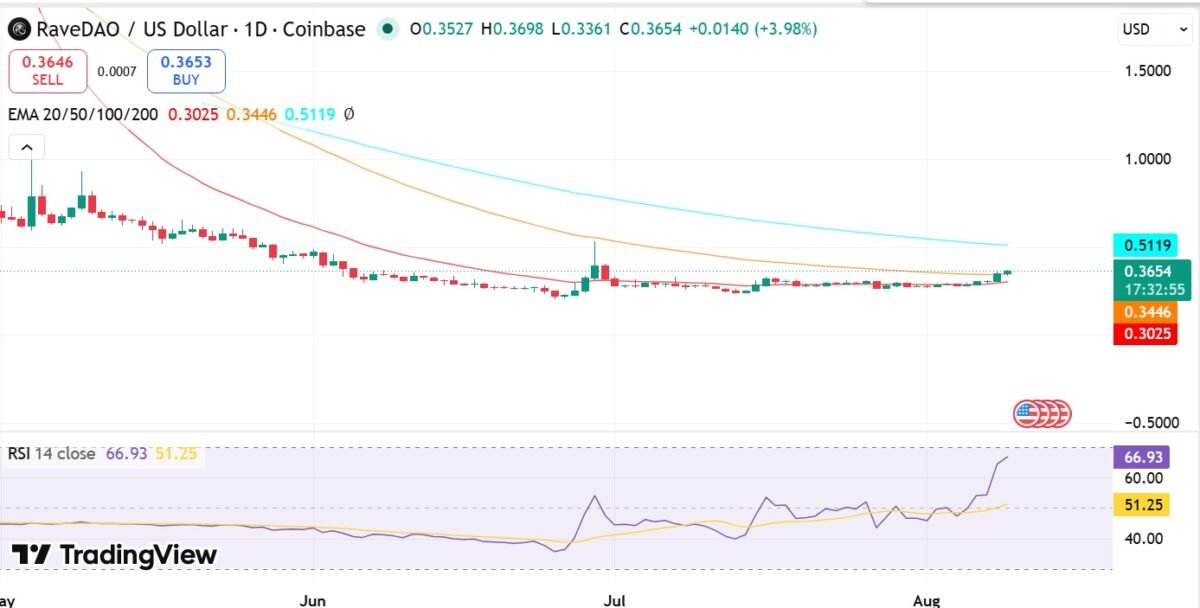1200x608 pixels.
Task: Click the yellow RSI value 51.25 in legend
Action: pos(176,454)
